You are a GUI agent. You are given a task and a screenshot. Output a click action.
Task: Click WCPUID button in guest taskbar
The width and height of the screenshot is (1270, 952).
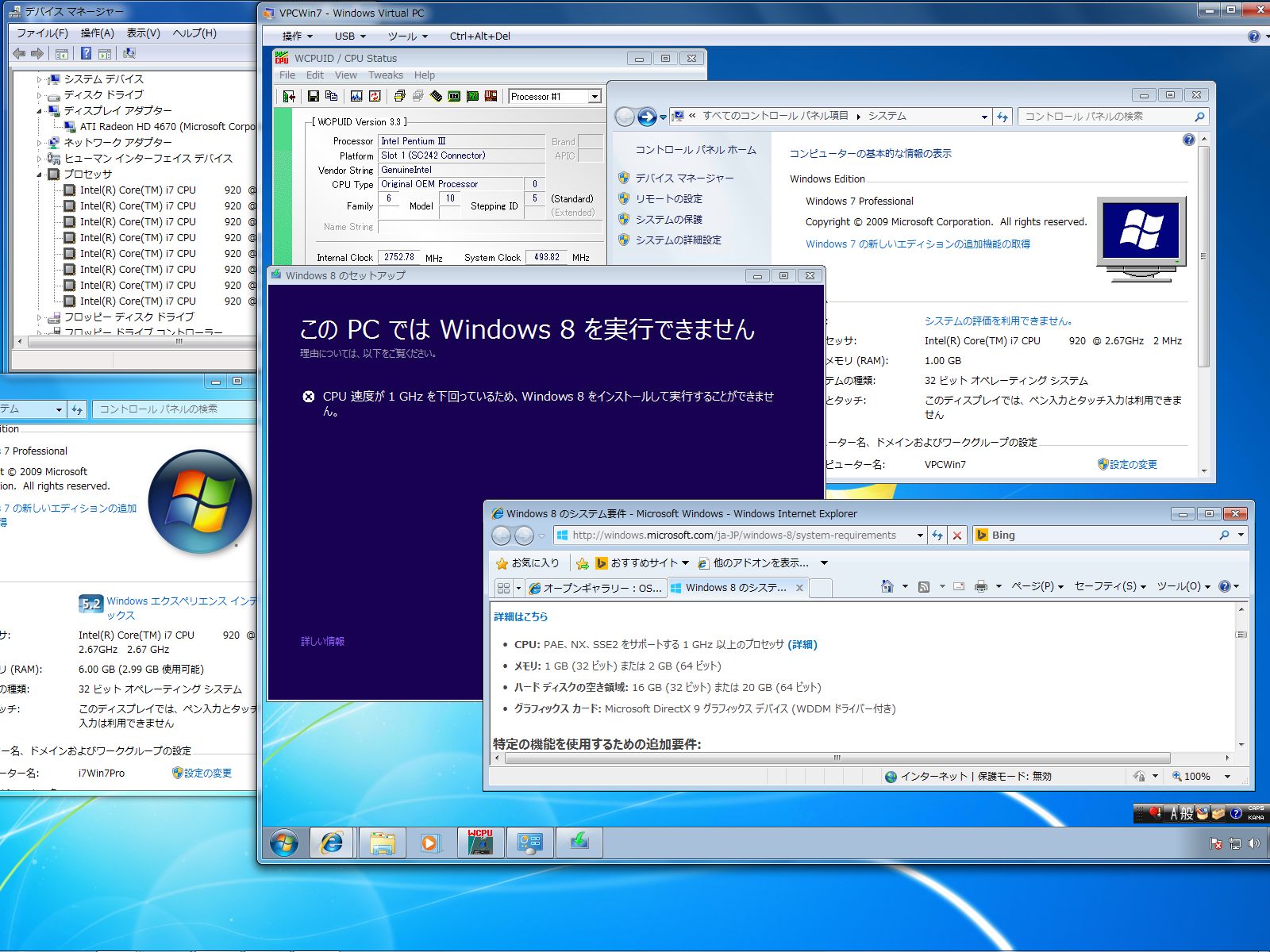click(480, 843)
